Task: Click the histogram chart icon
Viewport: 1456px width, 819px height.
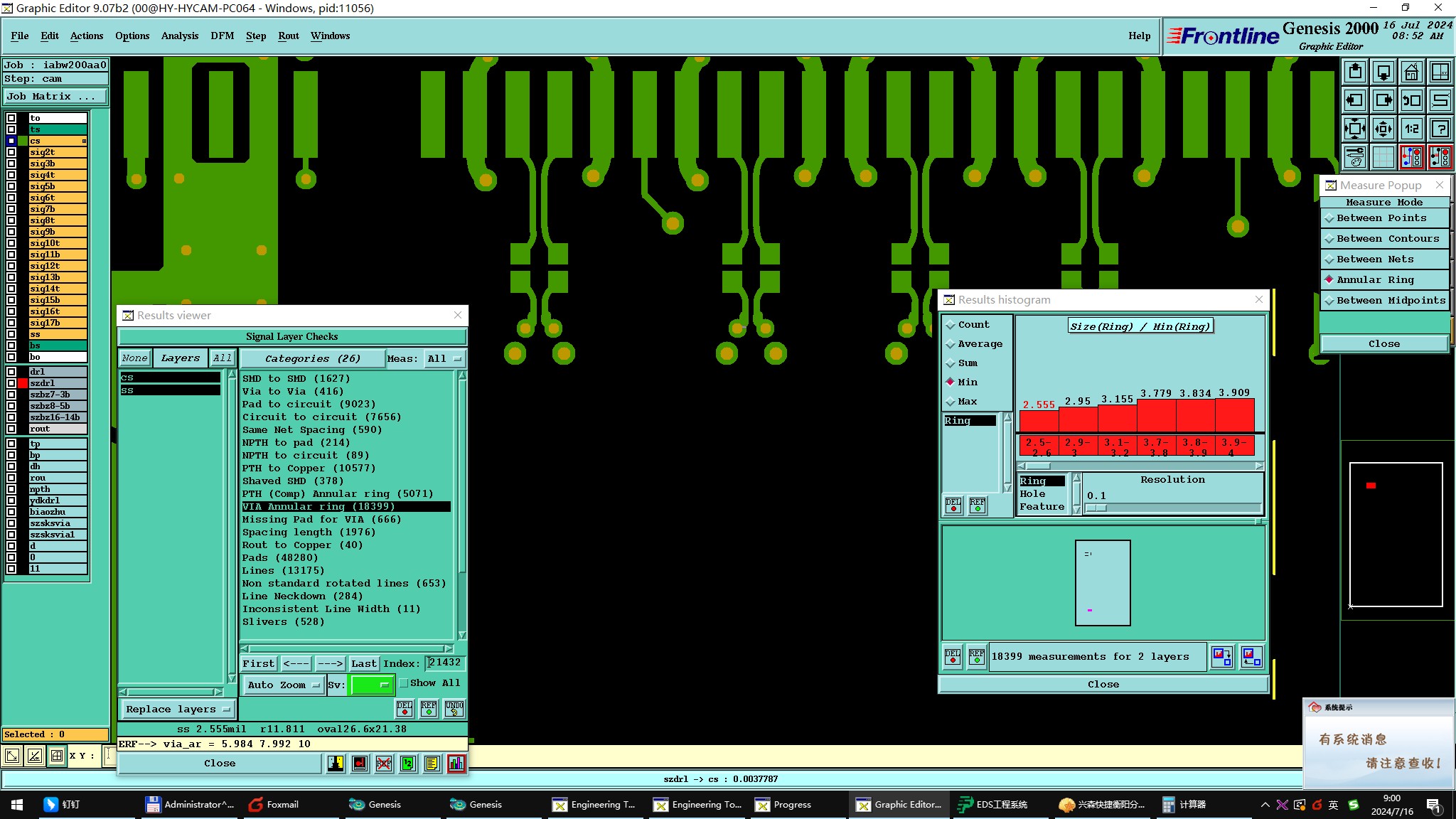Action: pos(456,764)
